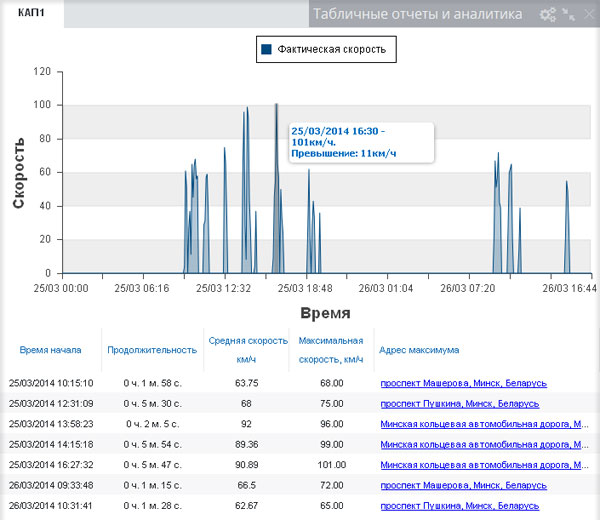The image size is (600, 520).
Task: Toggle the Фактическая скорость legend series
Action: (330, 48)
